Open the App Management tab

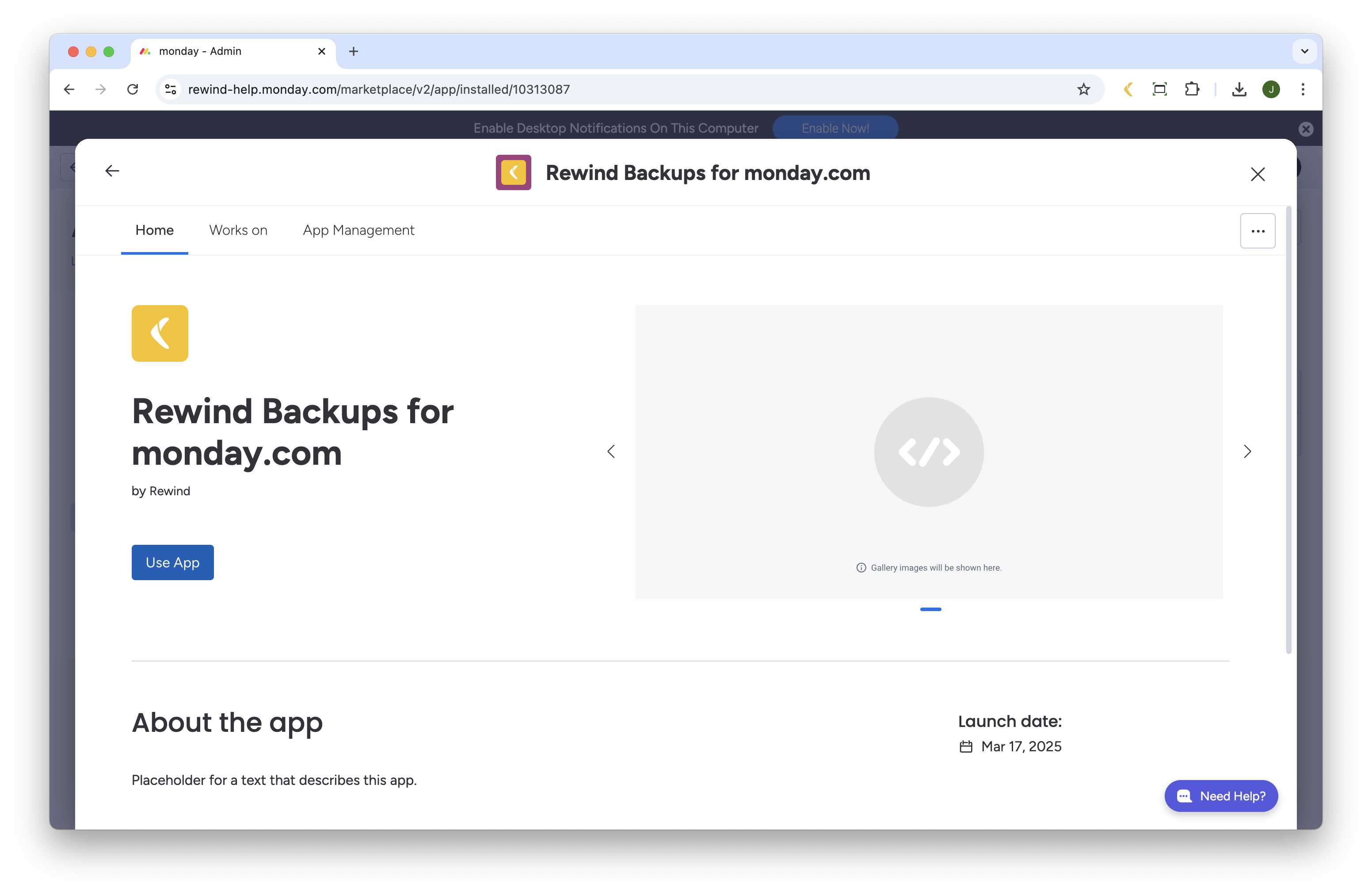(358, 230)
